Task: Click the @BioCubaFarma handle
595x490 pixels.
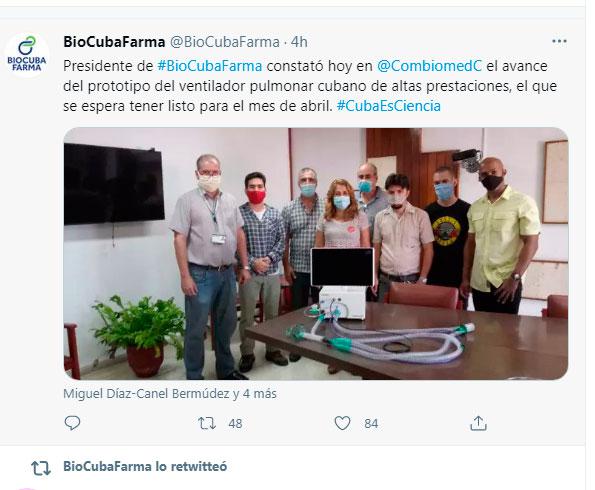Action: (225, 42)
